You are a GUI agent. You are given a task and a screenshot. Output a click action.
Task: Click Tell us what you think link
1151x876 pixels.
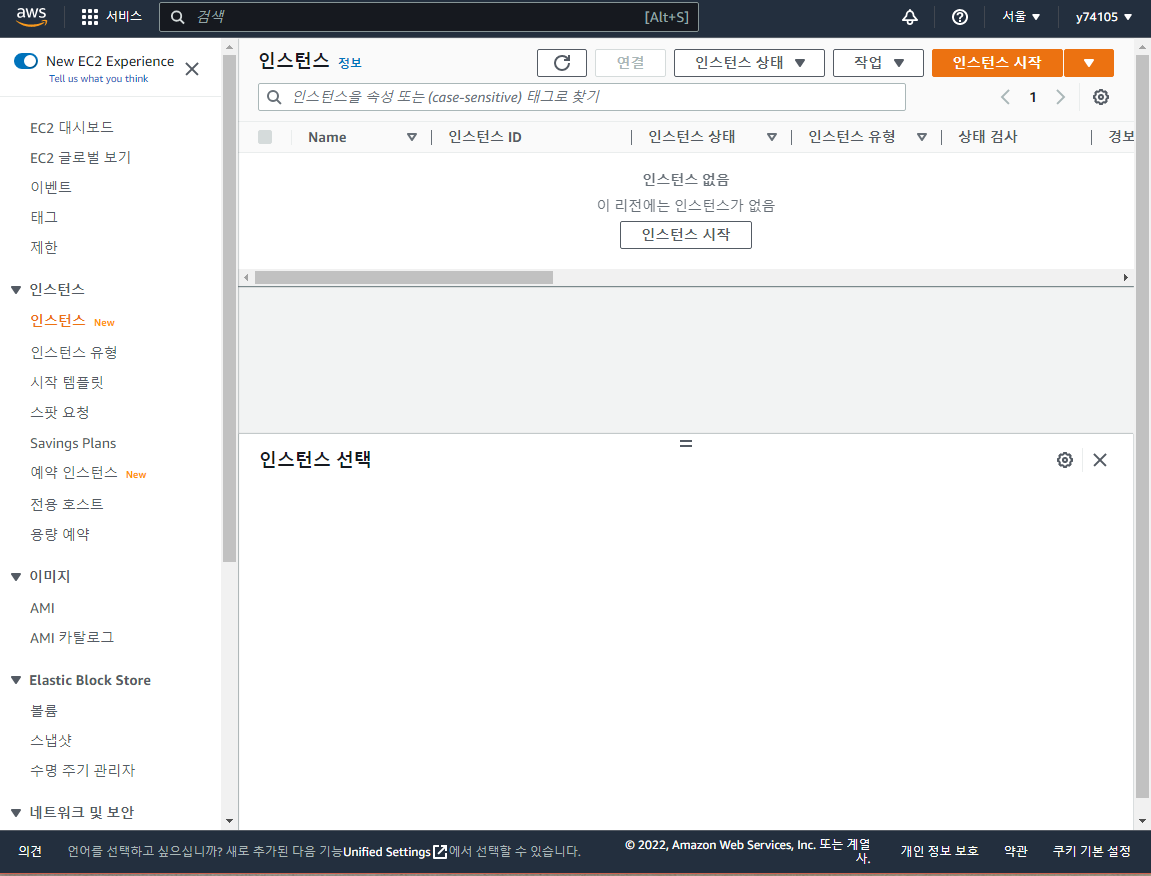point(98,79)
